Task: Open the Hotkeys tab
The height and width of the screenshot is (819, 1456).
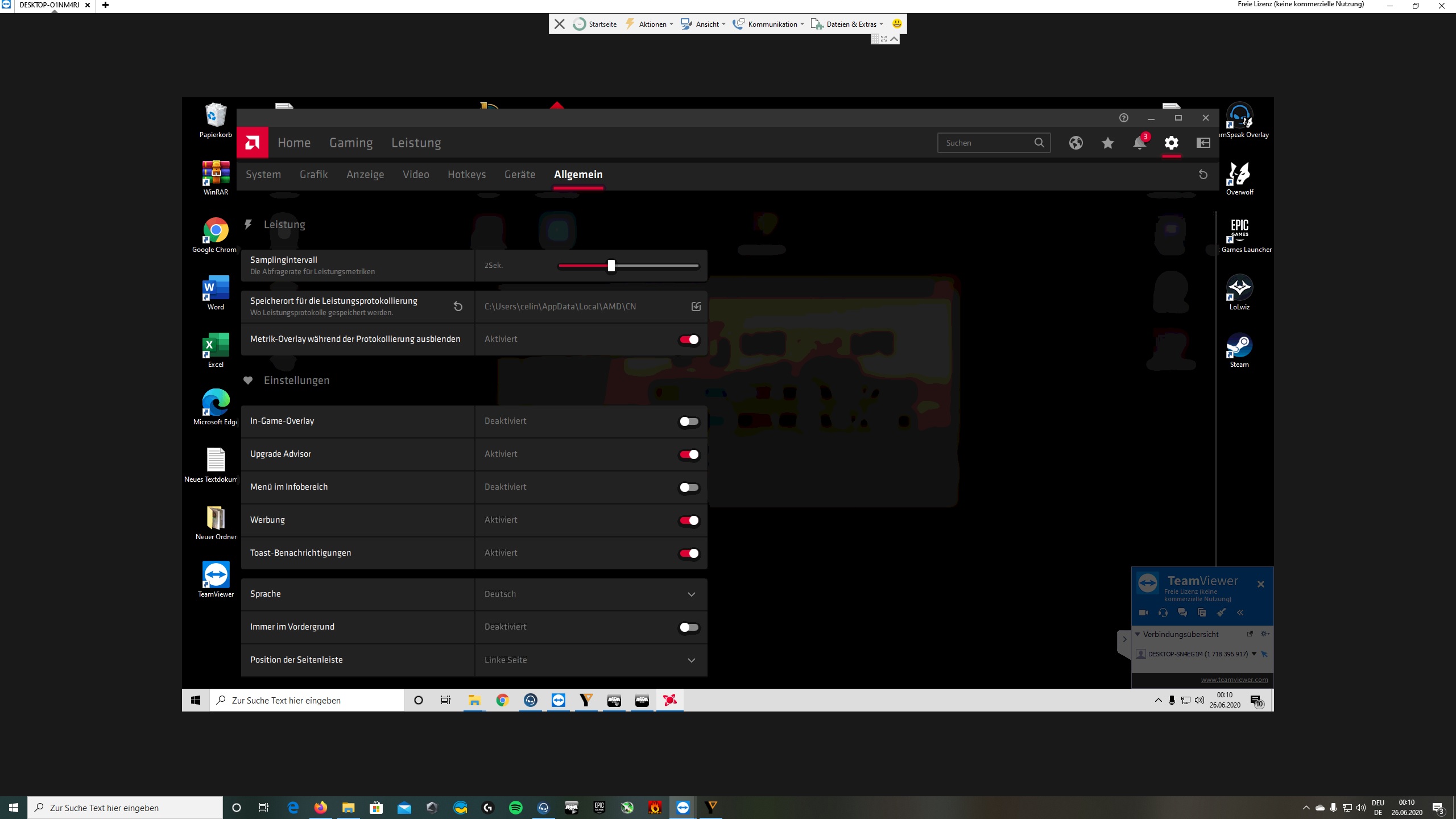Action: coord(466,175)
